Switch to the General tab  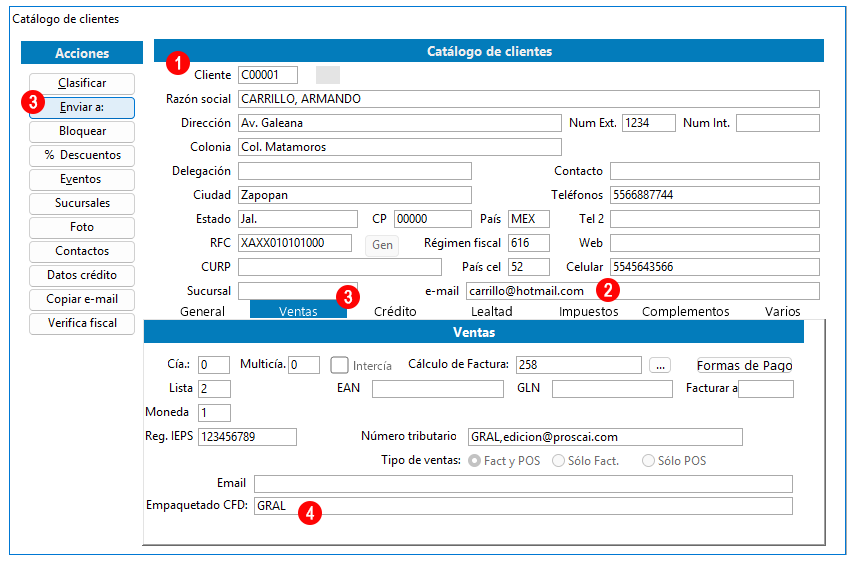pos(202,311)
